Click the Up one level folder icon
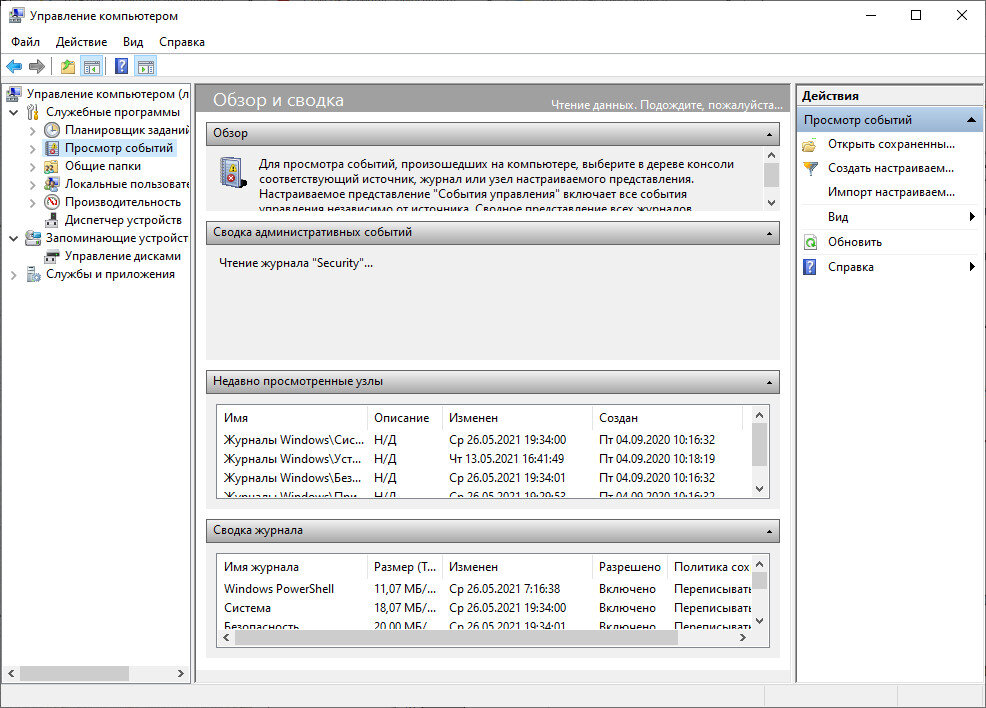Screen dimensions: 986x708 click(68, 66)
